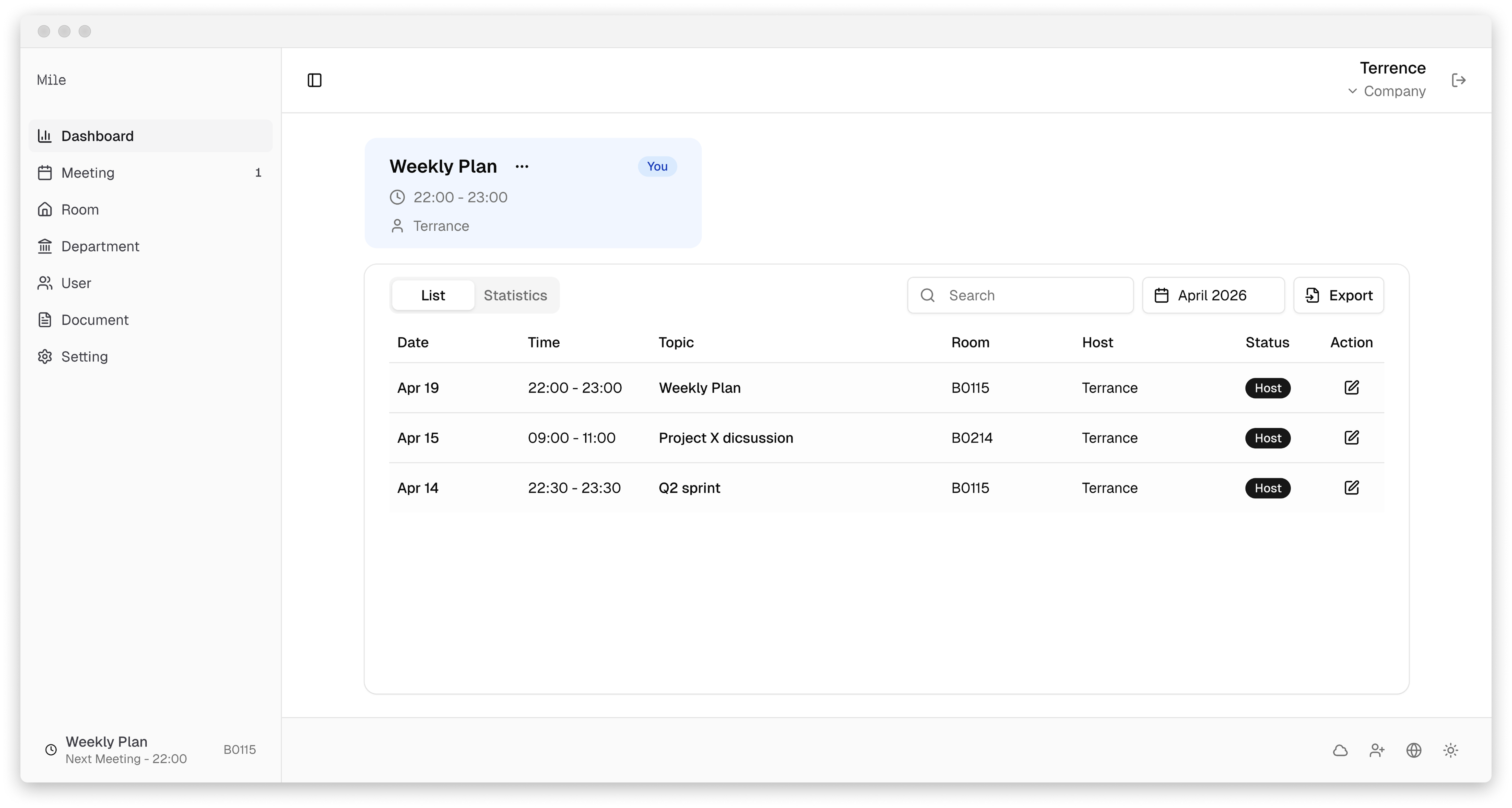1512x808 pixels.
Task: Click the Host status badge for Apr 19
Action: tap(1268, 388)
